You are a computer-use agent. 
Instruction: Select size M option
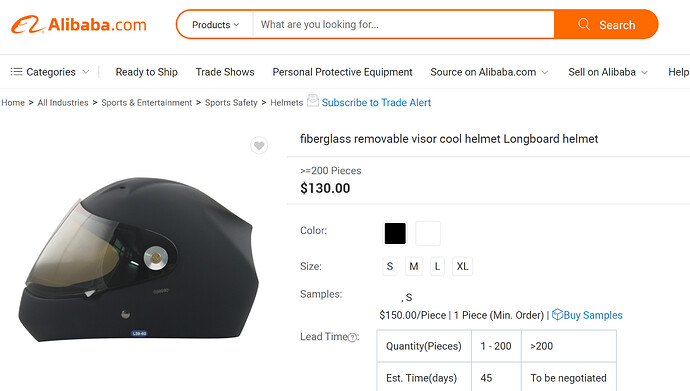pos(414,266)
